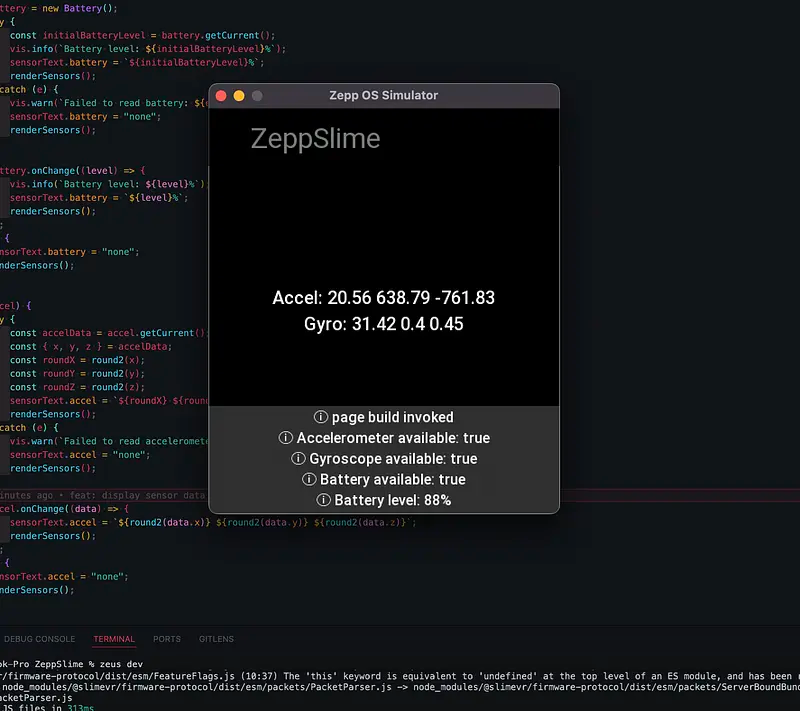
Task: Focus the "Zepp OS Simulator" title bar
Action: click(383, 96)
